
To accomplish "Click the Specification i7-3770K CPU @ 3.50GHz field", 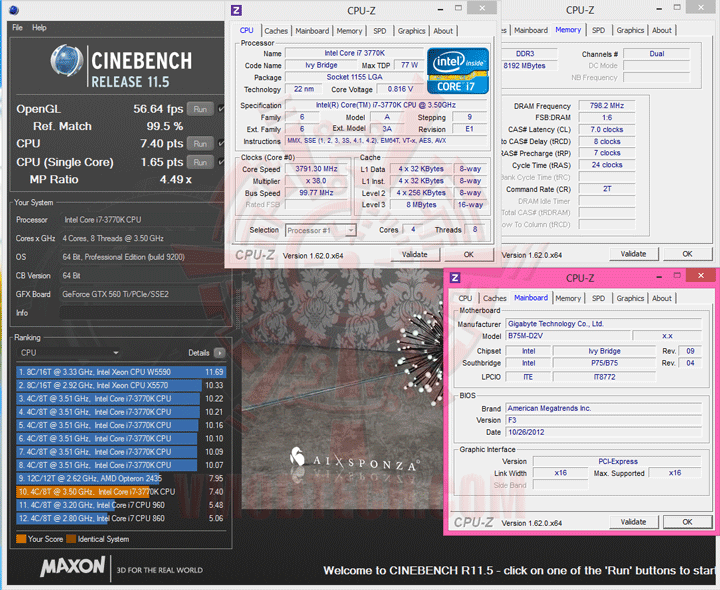I will click(386, 105).
